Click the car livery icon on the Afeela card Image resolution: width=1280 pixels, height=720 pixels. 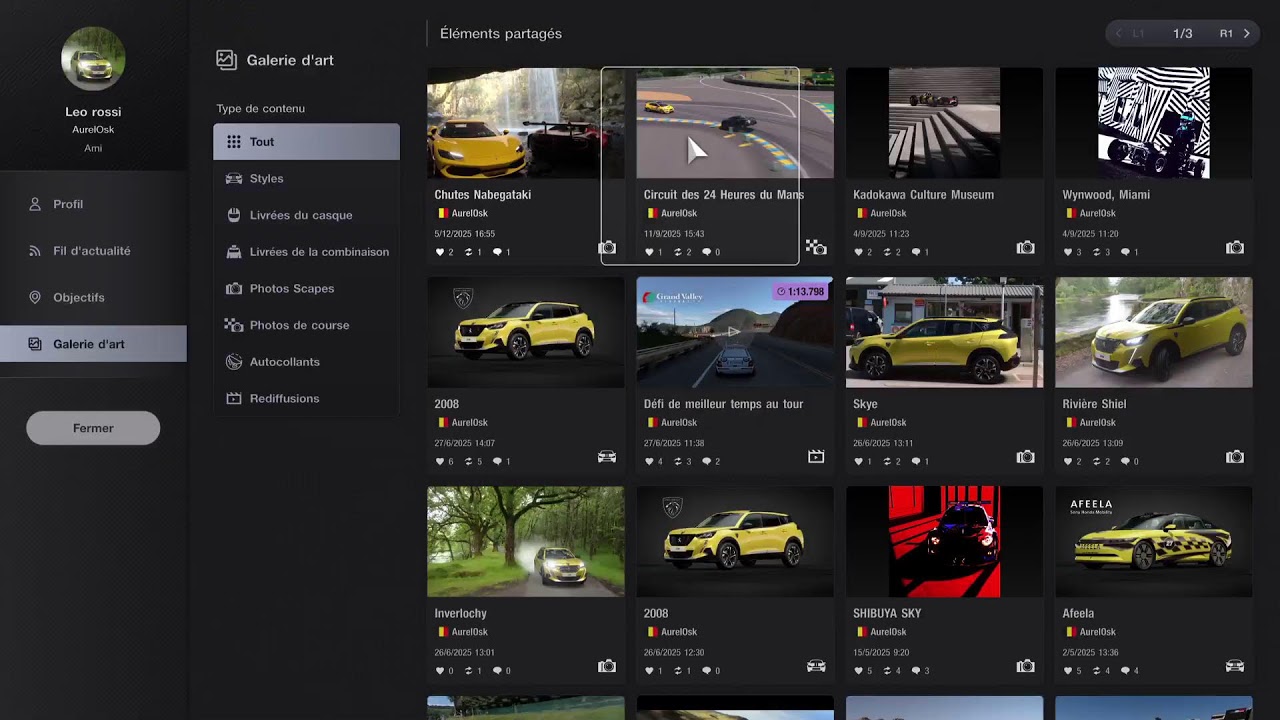[1235, 666]
